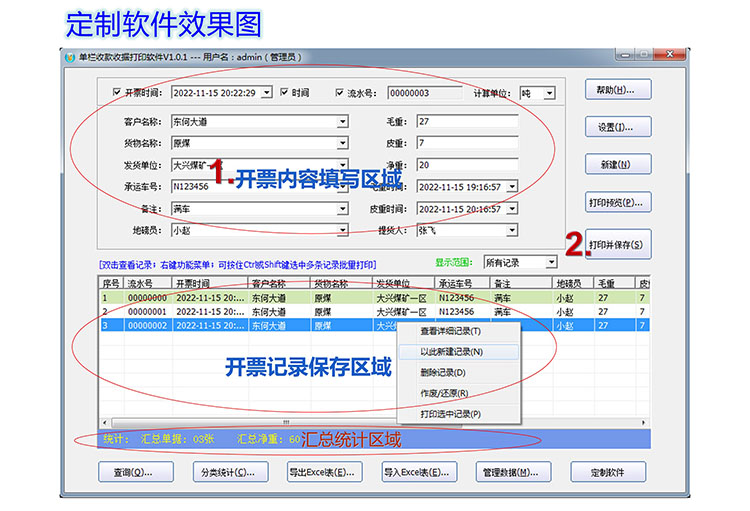The image size is (750, 511).
Task: Click the 新建(N) button
Action: pos(618,164)
